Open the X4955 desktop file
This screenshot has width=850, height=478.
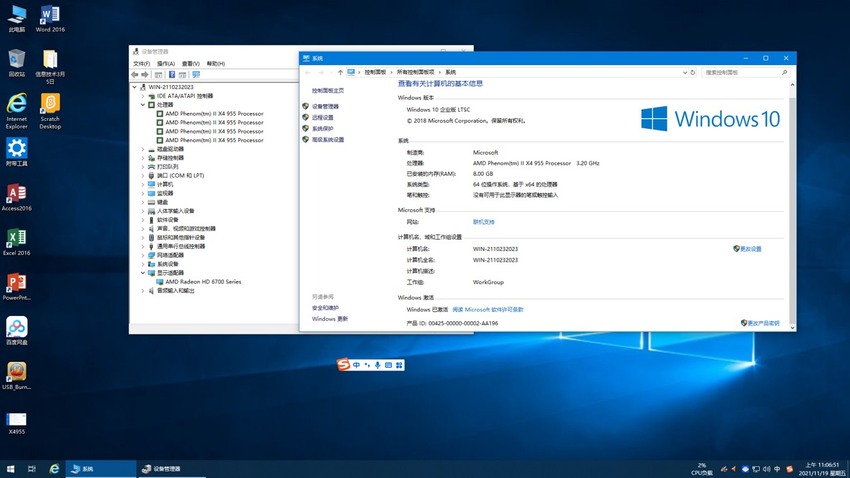pos(17,423)
